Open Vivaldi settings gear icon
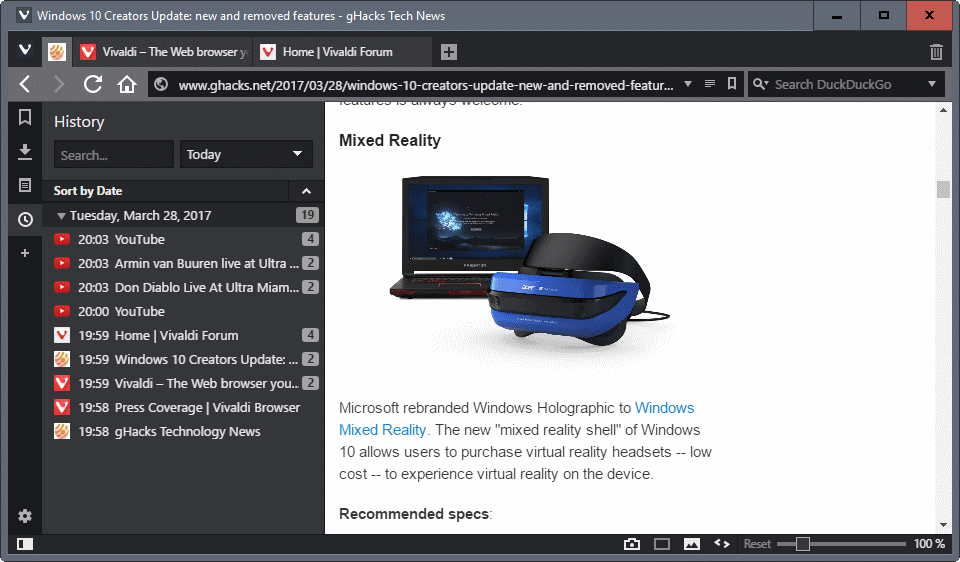960x562 pixels. [25, 516]
